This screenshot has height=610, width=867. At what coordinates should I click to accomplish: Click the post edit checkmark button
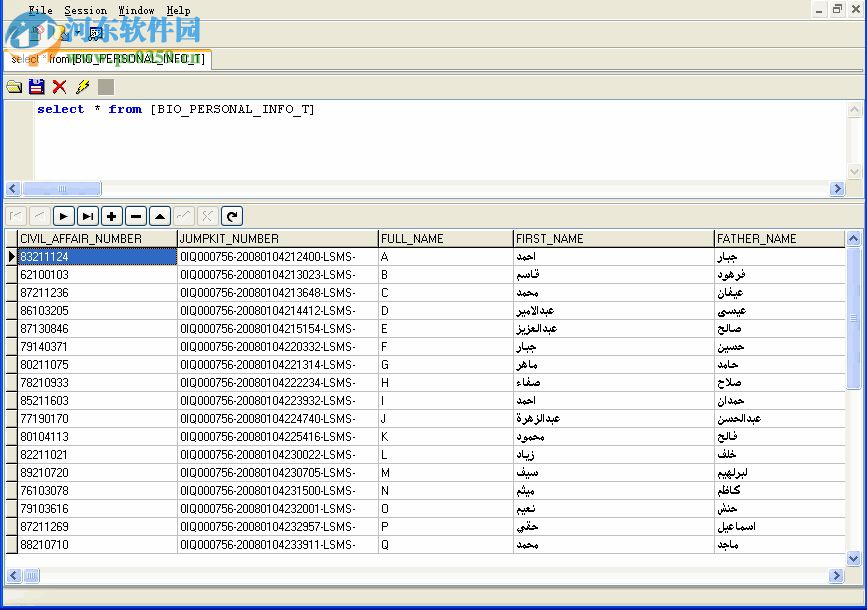click(x=184, y=216)
